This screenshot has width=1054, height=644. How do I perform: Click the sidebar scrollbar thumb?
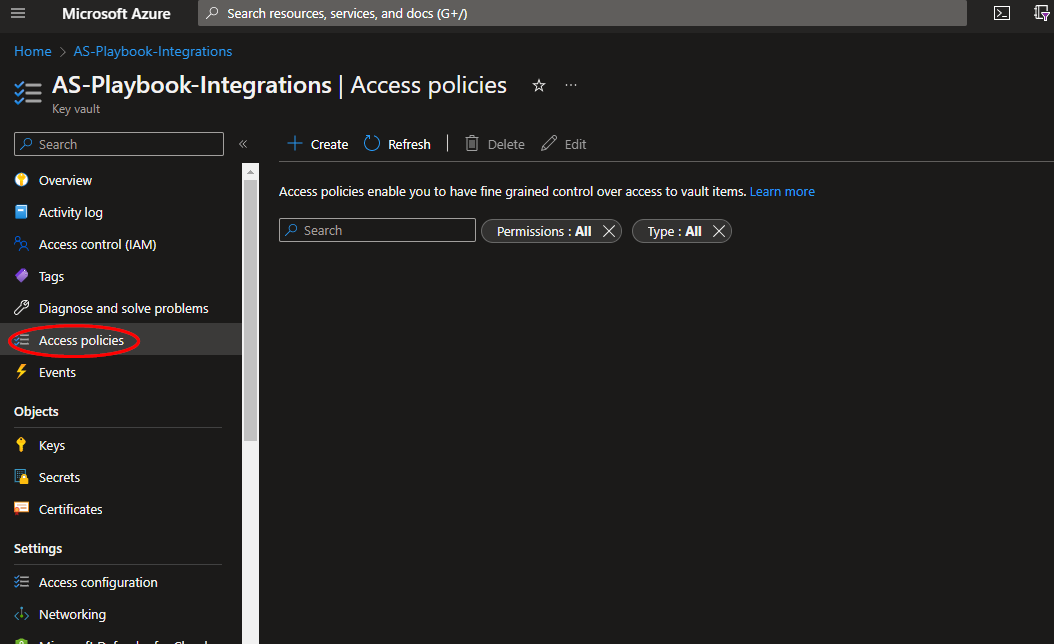[250, 311]
